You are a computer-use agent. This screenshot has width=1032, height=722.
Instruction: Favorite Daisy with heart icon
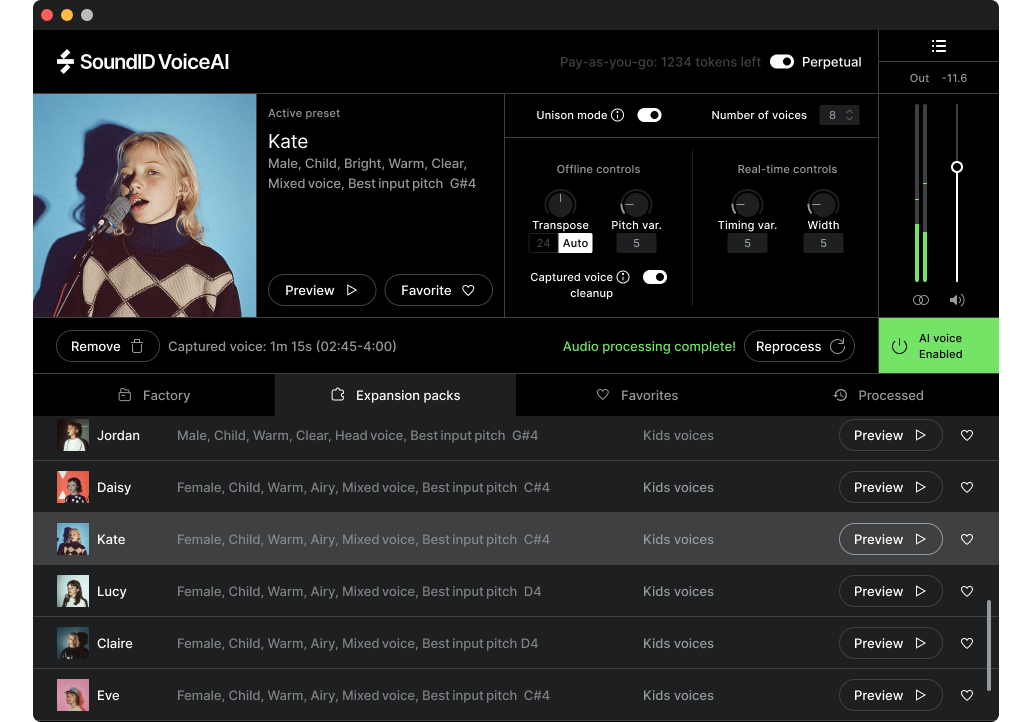click(967, 487)
